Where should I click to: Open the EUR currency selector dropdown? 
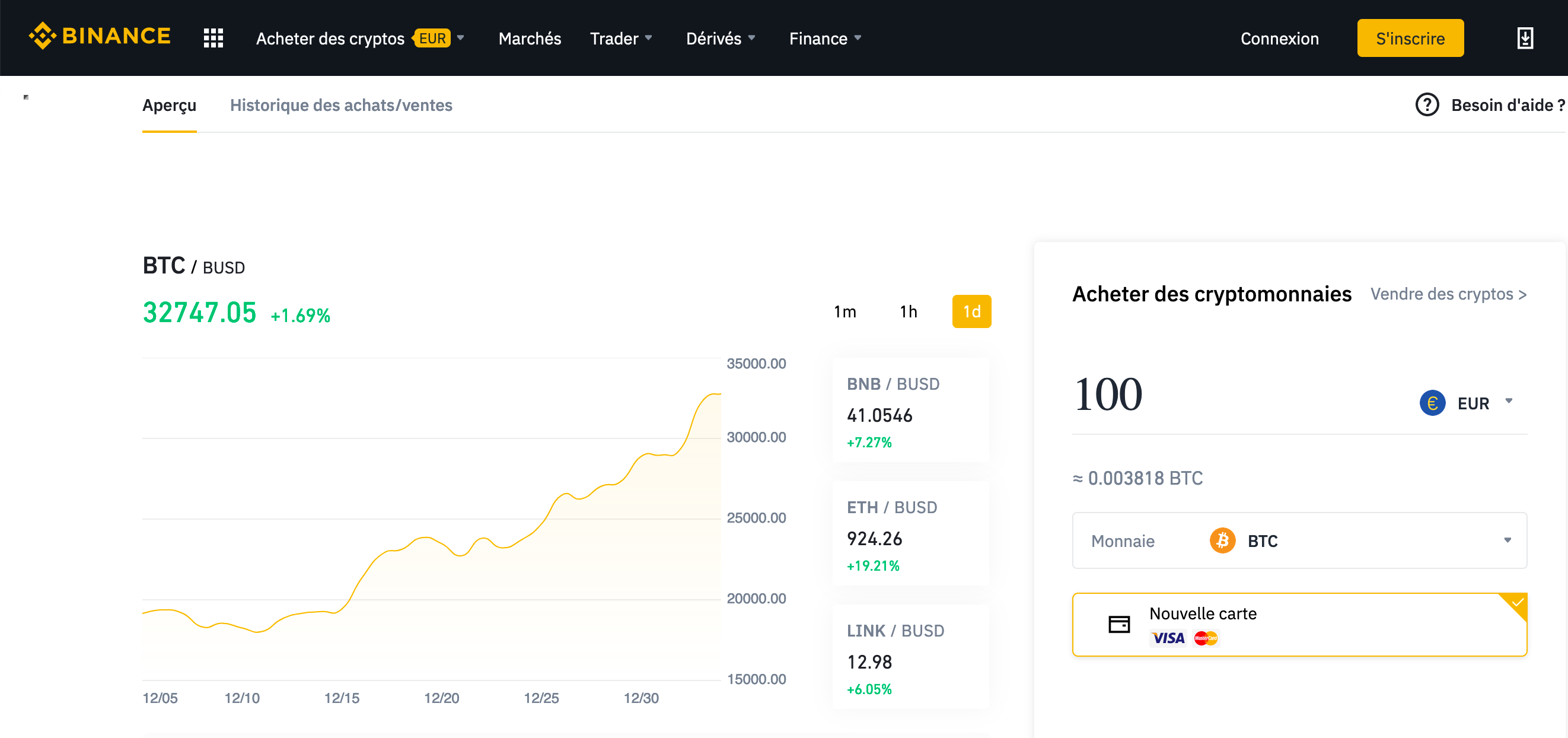1467,402
